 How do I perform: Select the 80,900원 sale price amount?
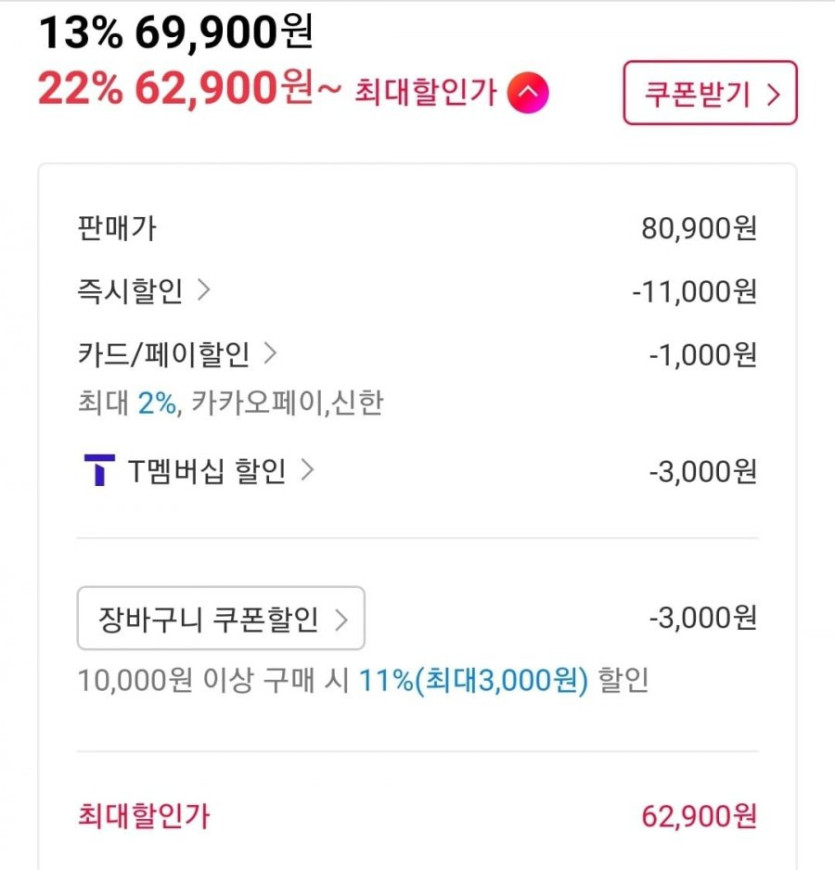(699, 229)
